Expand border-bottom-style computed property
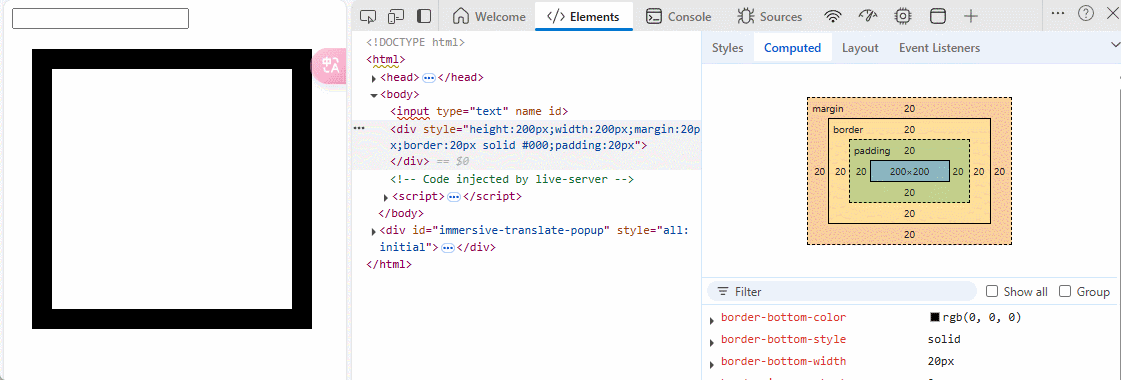The image size is (1121, 380). pos(711,343)
